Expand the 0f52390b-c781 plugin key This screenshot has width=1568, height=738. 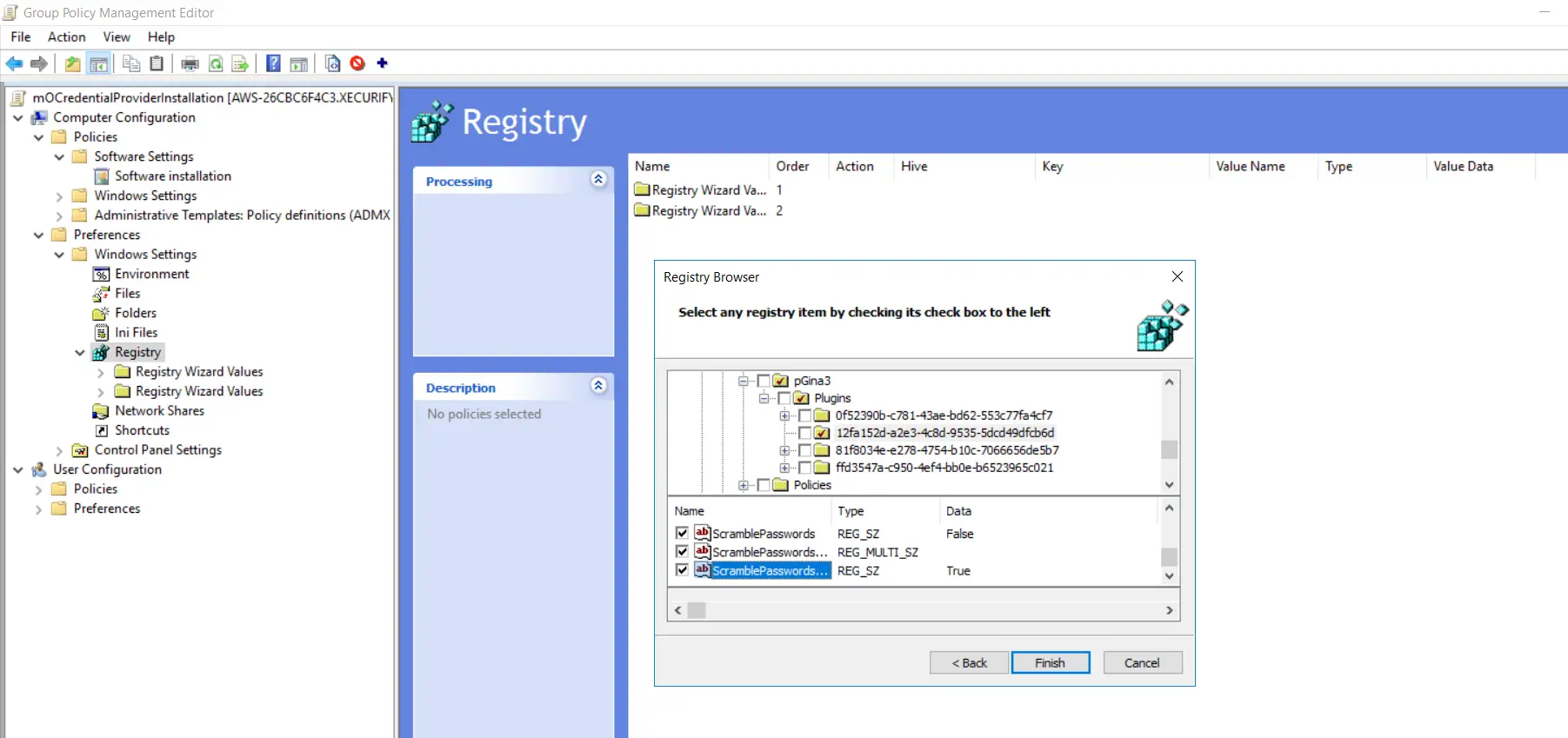click(x=785, y=416)
